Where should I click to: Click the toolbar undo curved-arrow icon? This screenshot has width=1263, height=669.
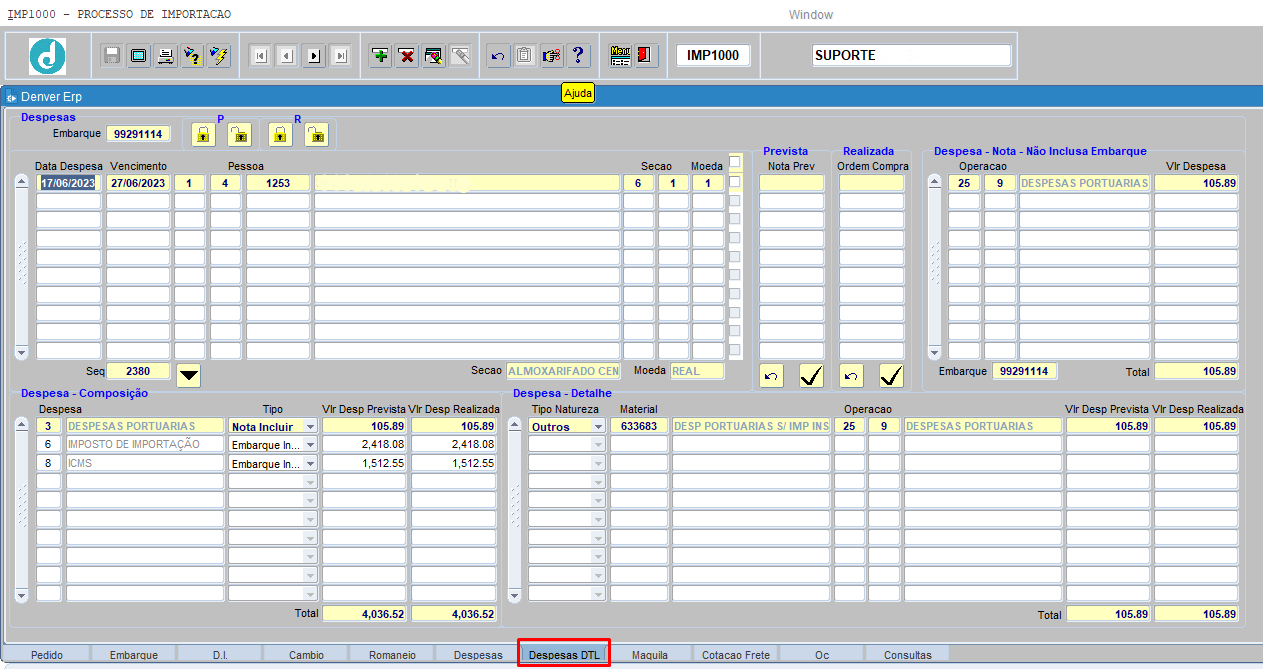[x=498, y=55]
